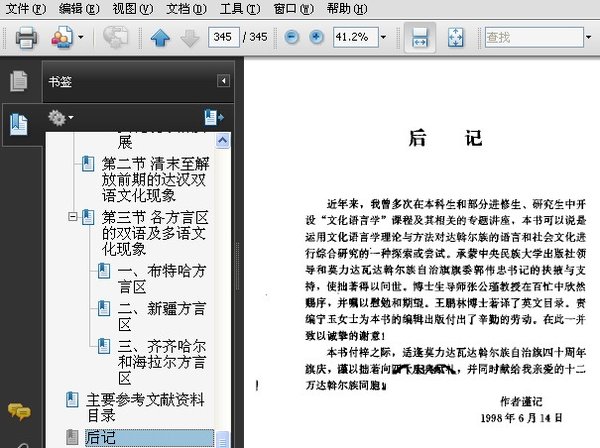Click bookmark icon beside 主要参考文献资料目录
Image resolution: width=600 pixels, height=448 pixels.
(x=72, y=399)
